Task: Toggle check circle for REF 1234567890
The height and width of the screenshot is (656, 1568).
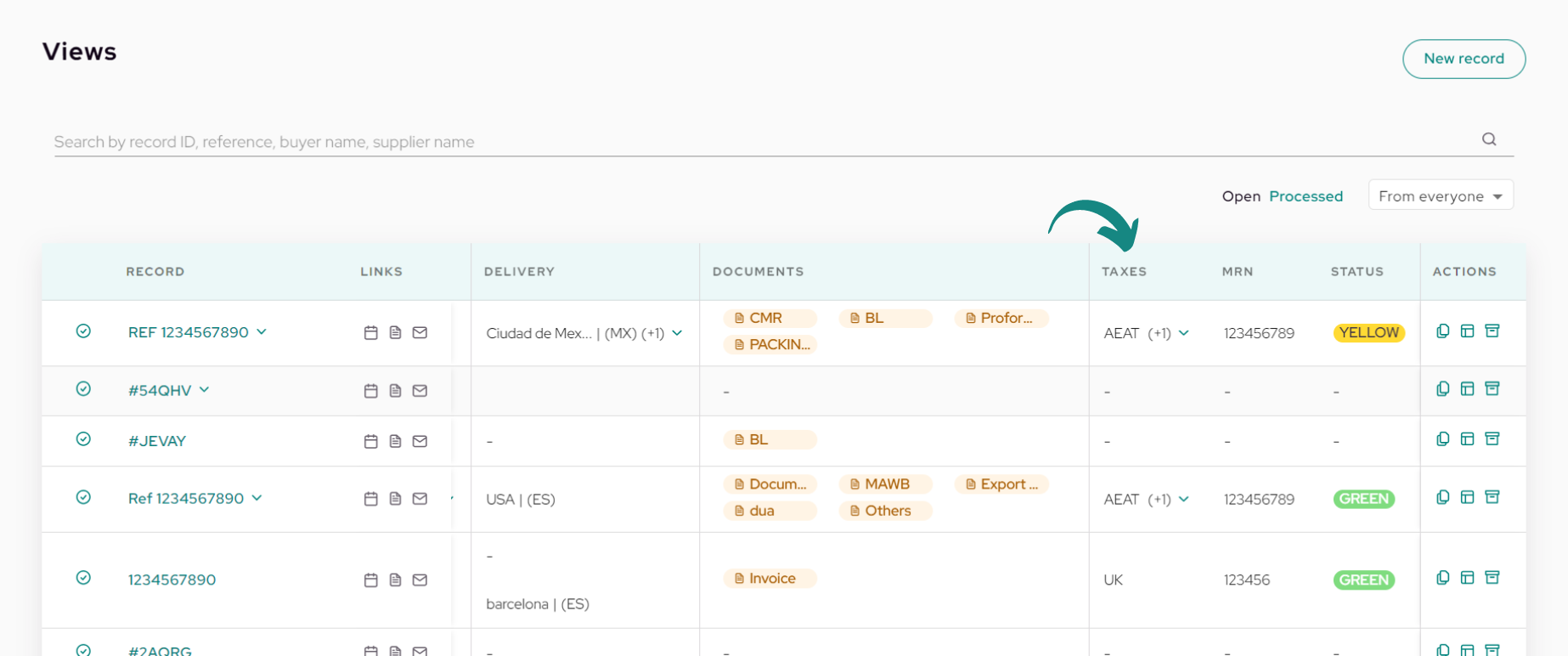Action: coord(83,331)
